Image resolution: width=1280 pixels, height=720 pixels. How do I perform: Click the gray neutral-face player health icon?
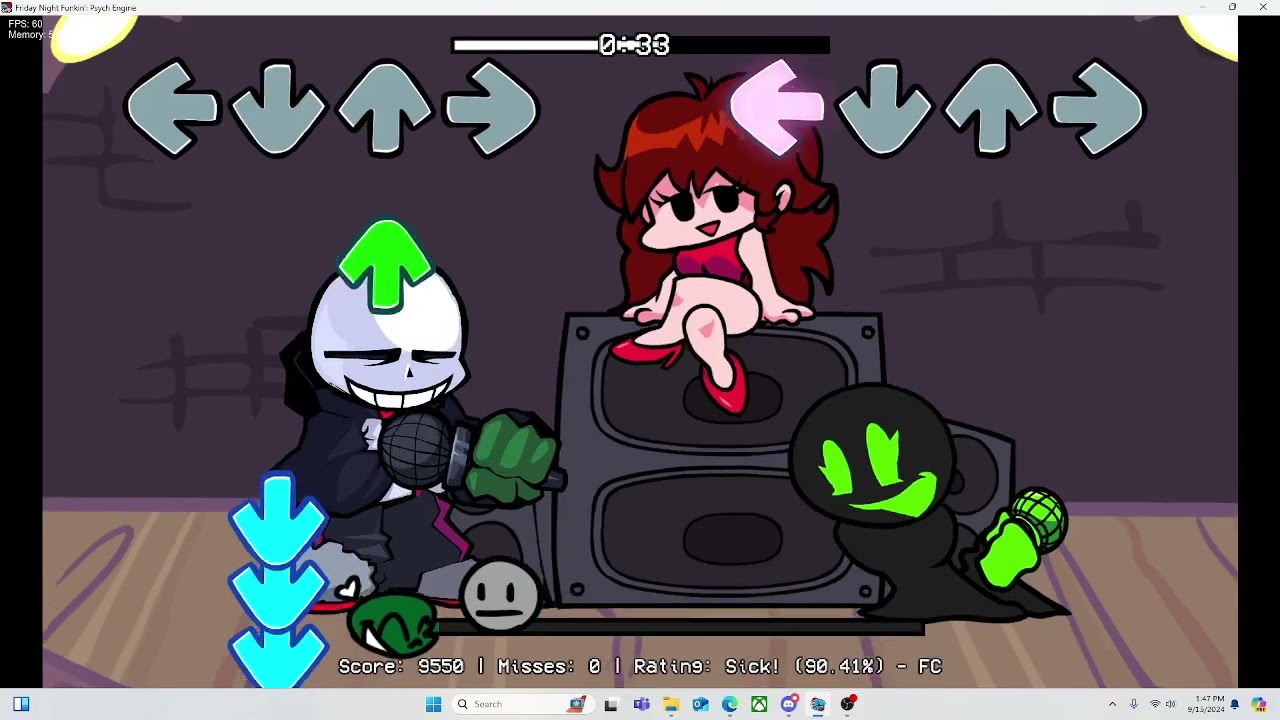coord(501,596)
